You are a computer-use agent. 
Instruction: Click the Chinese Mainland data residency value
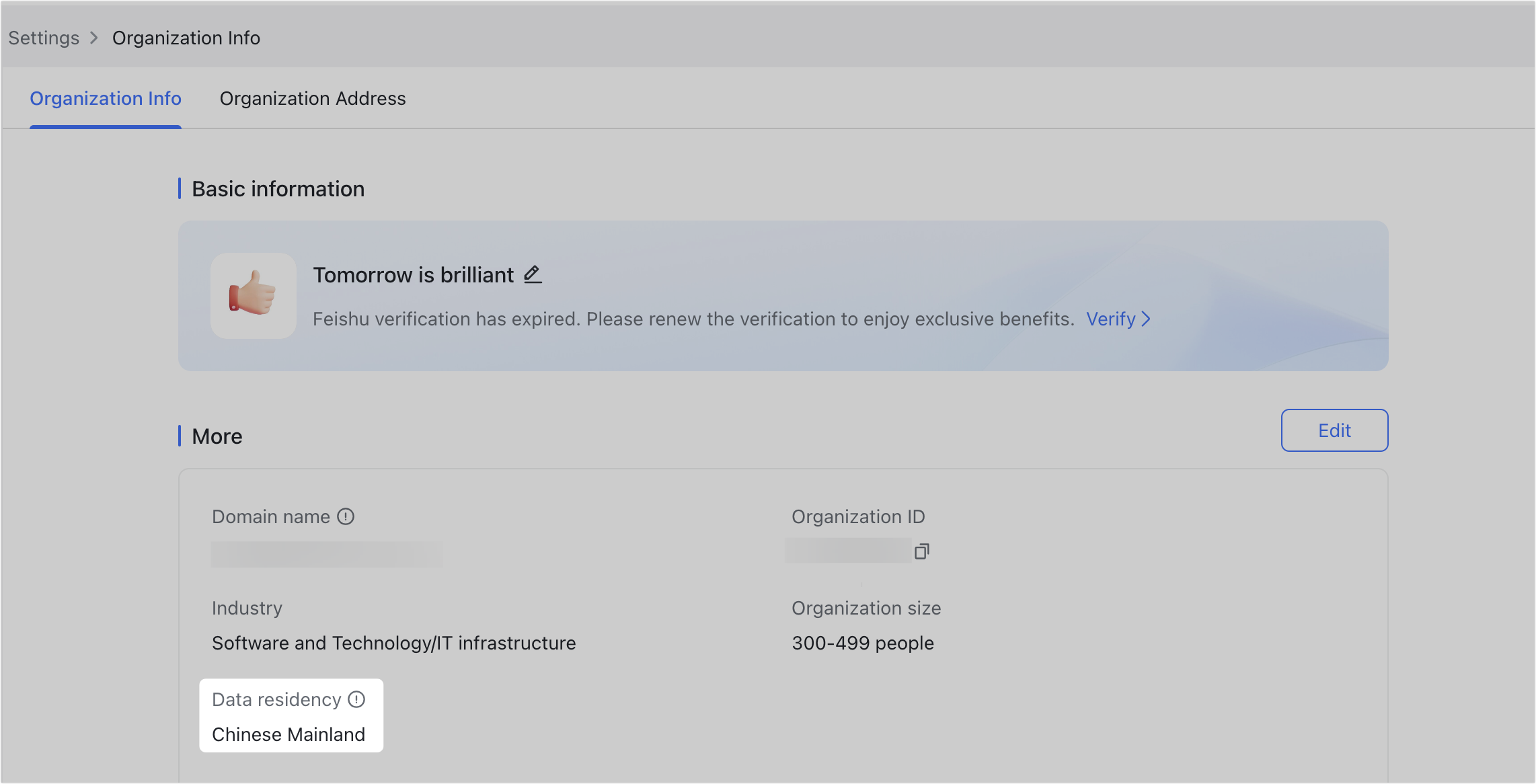(x=289, y=734)
